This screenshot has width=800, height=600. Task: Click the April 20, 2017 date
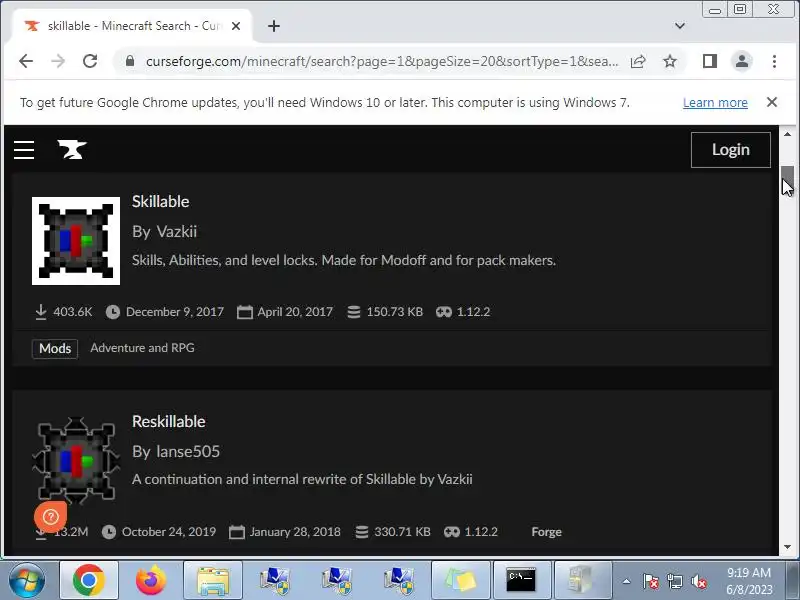click(x=295, y=312)
